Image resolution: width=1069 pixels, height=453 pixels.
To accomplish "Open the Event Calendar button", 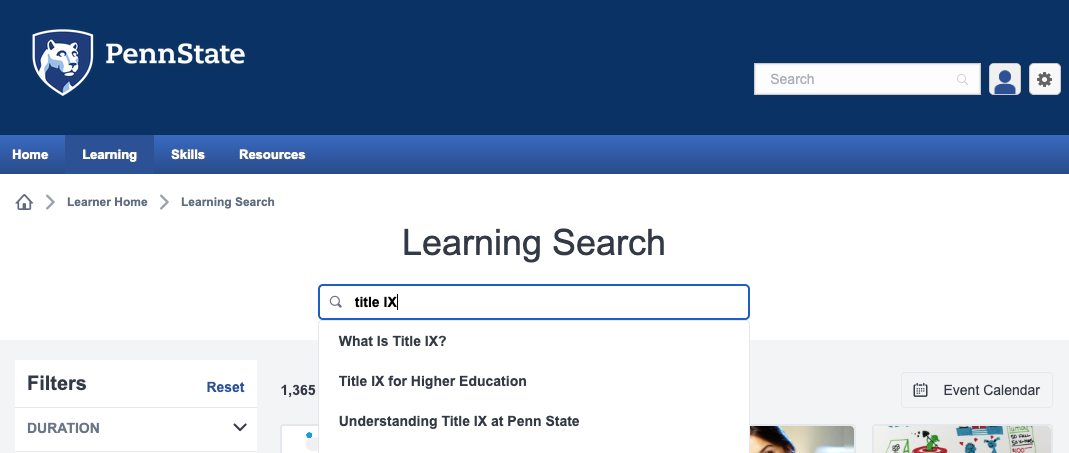I will [977, 390].
